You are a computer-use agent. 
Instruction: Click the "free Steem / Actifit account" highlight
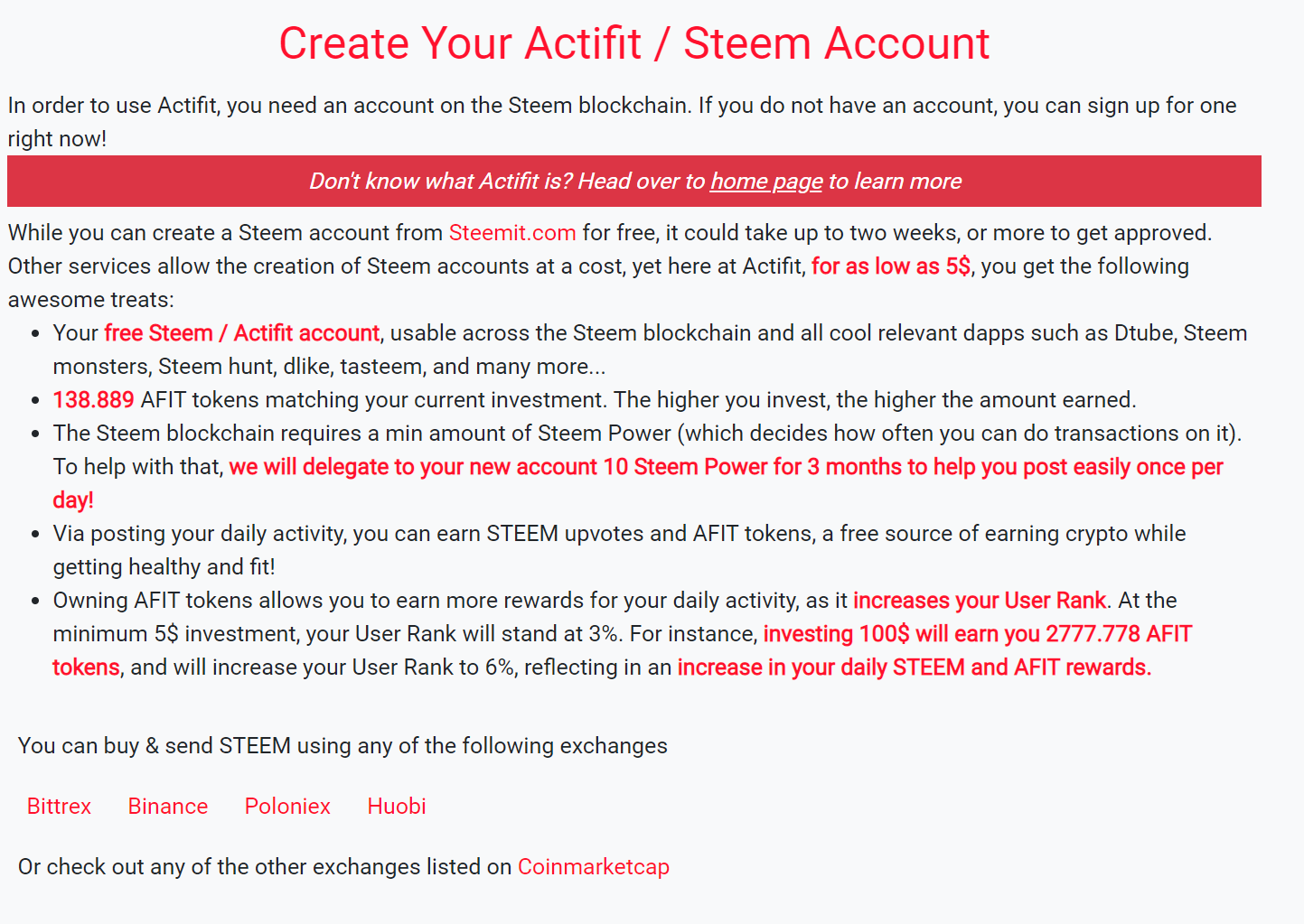[x=241, y=333]
